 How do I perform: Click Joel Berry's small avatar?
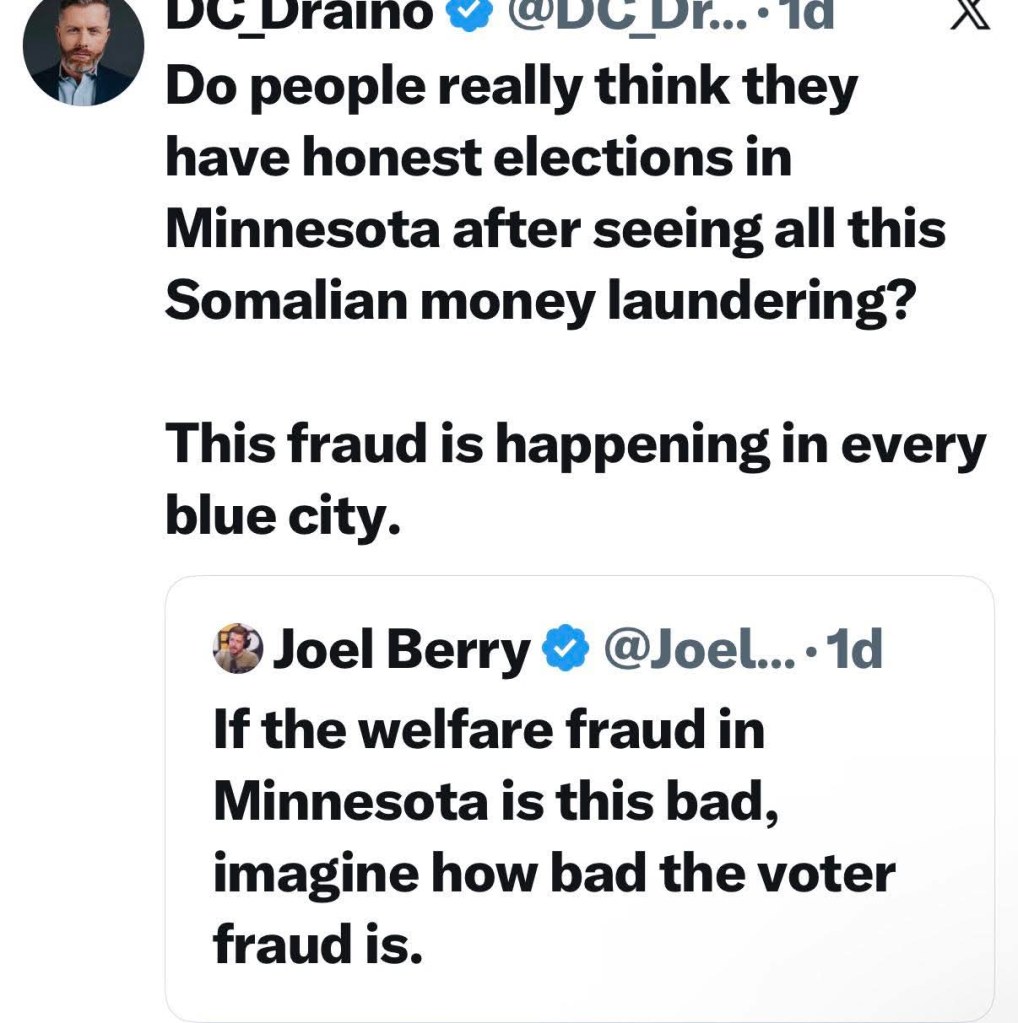(238, 651)
